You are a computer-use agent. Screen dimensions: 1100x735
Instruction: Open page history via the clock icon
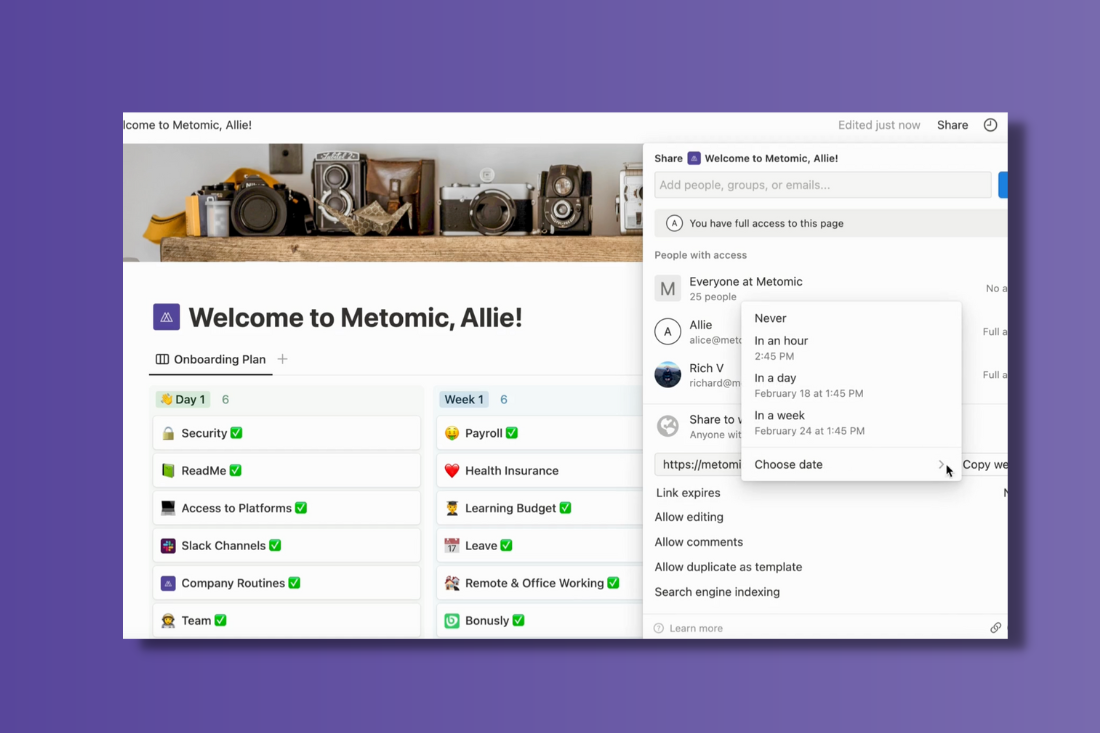[990, 124]
